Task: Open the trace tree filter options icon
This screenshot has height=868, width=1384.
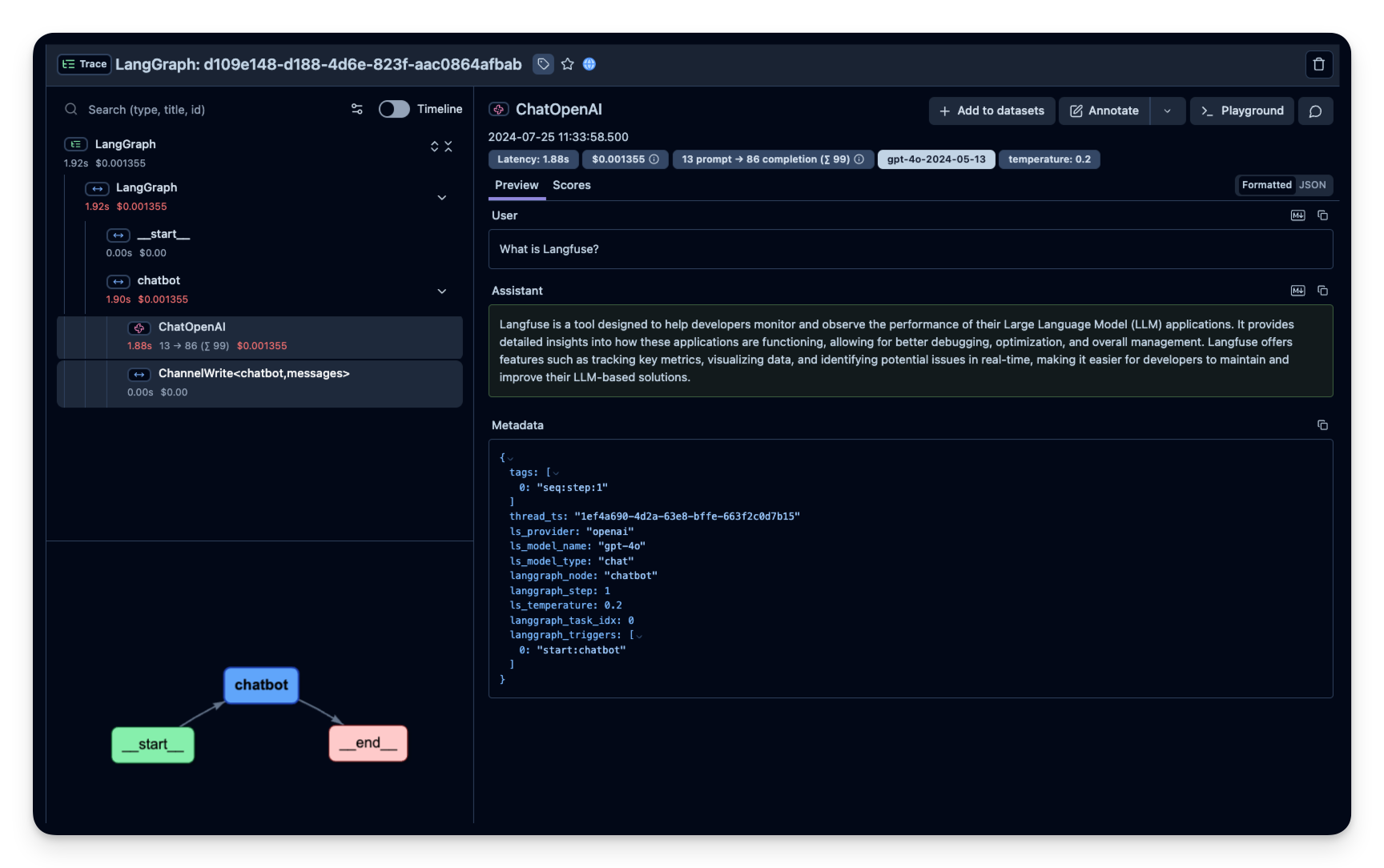Action: point(356,109)
